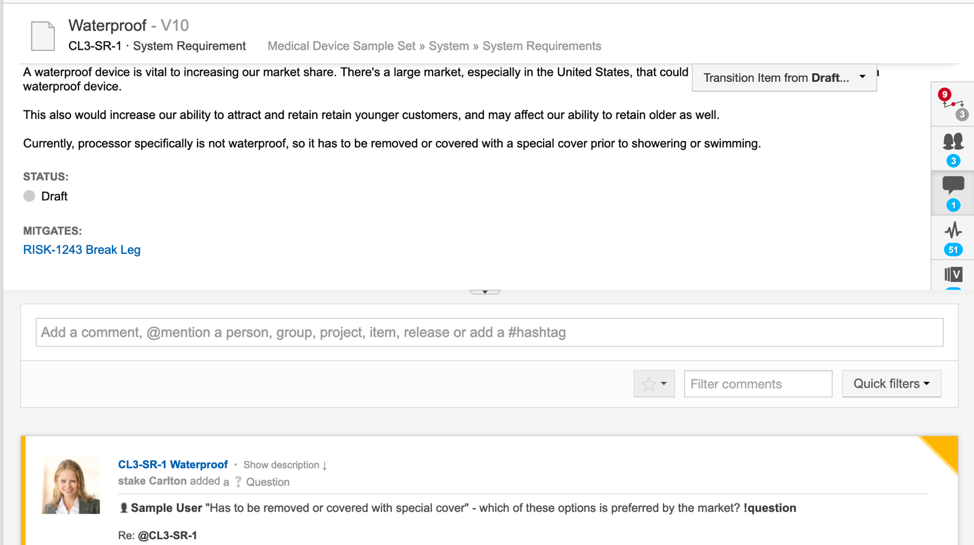
Task: Toggle the panel collapse handle above comments
Action: click(x=485, y=291)
